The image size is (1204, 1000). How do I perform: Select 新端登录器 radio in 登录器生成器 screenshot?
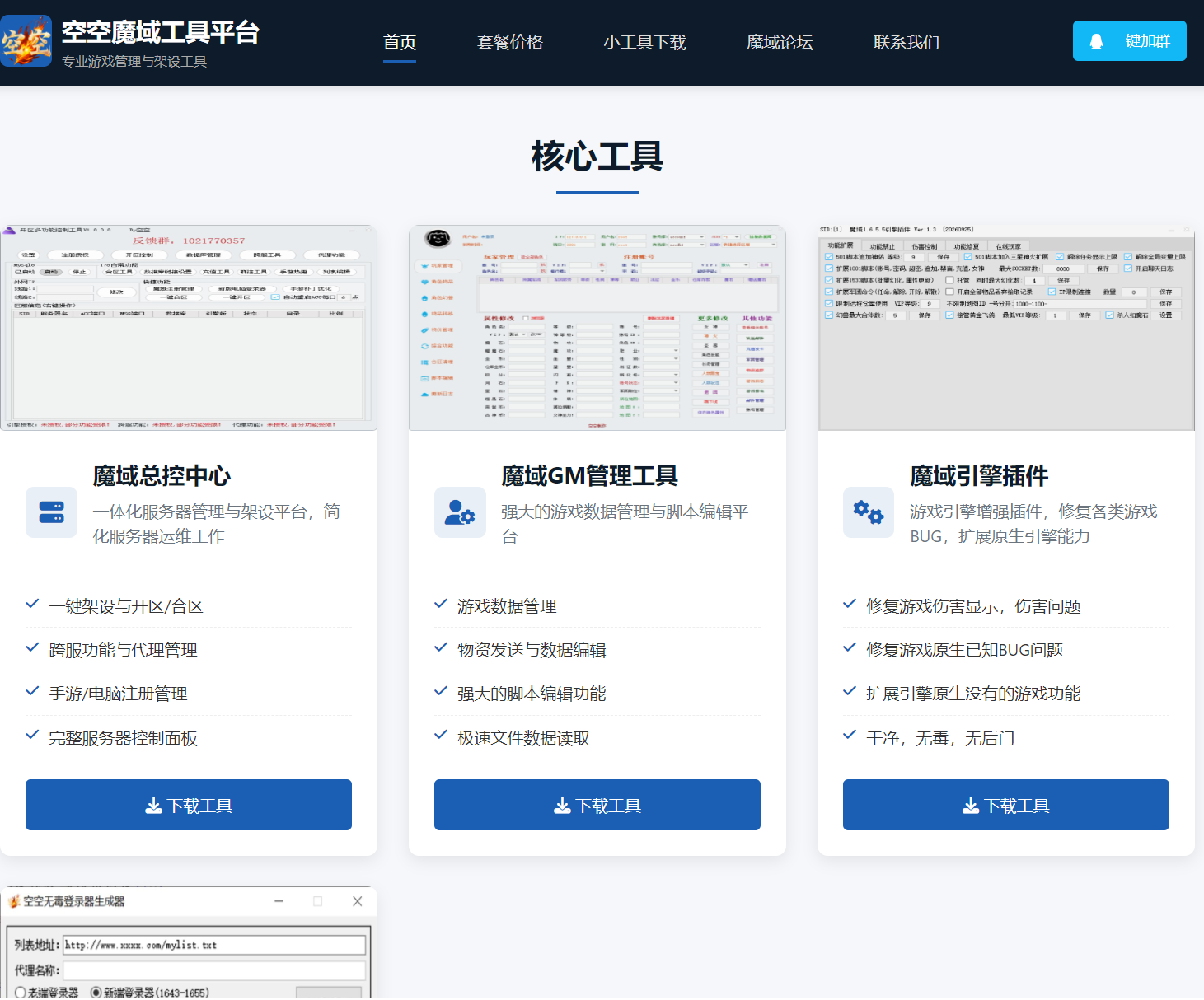(x=96, y=993)
